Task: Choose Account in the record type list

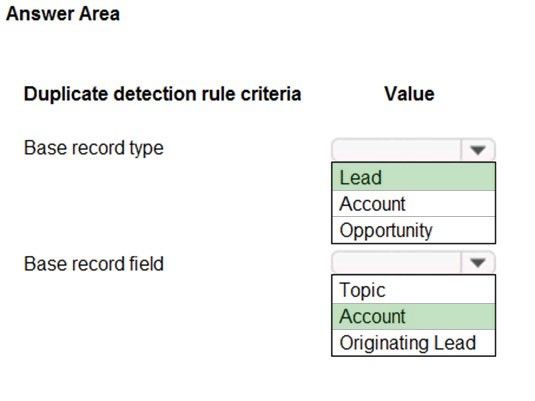Action: (413, 203)
